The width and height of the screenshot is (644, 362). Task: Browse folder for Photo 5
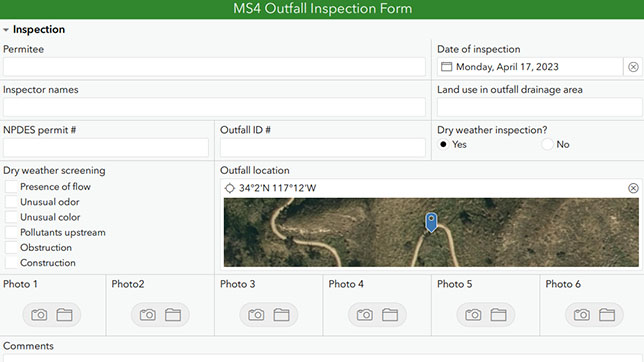pos(498,315)
